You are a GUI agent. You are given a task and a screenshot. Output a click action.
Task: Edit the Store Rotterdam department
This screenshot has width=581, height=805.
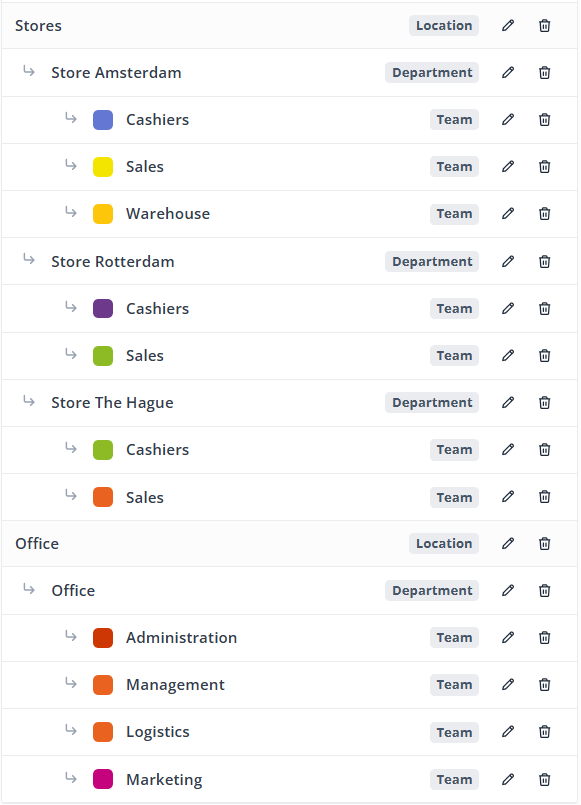[508, 261]
